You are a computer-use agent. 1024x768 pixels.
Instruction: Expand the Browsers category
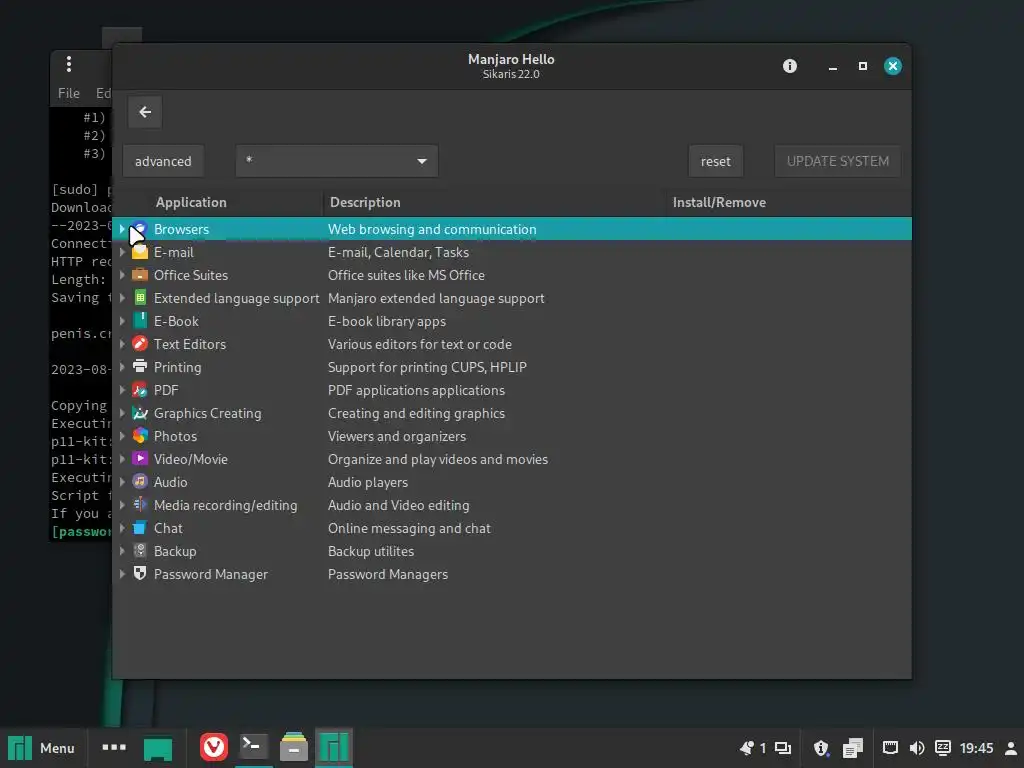pyautogui.click(x=122, y=229)
